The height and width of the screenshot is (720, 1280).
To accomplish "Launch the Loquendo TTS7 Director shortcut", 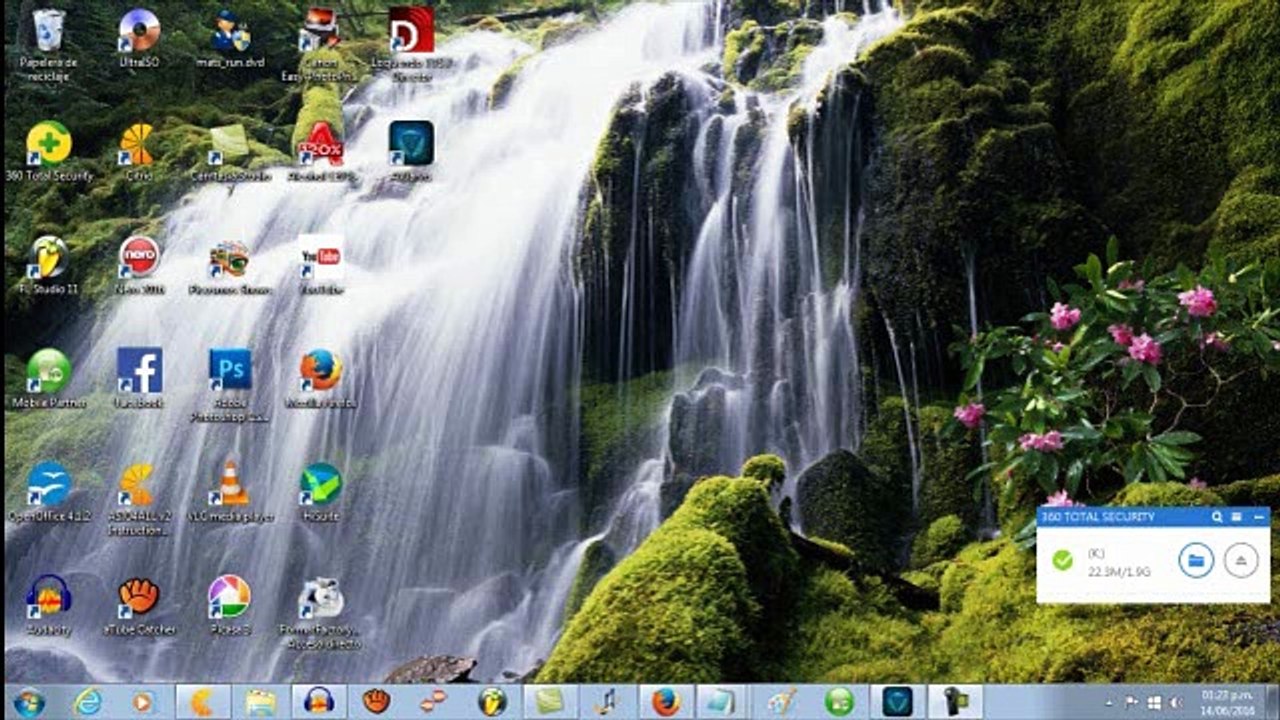I will coord(411,30).
